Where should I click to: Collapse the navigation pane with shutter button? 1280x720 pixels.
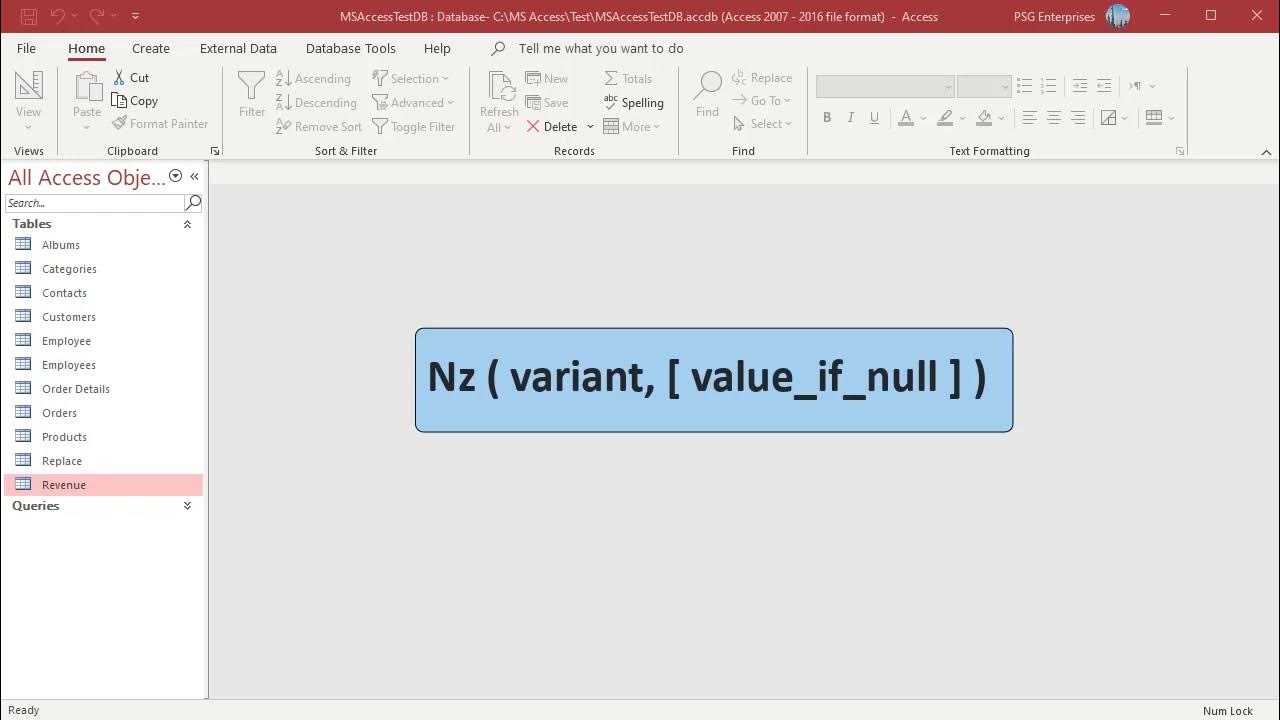(x=195, y=177)
